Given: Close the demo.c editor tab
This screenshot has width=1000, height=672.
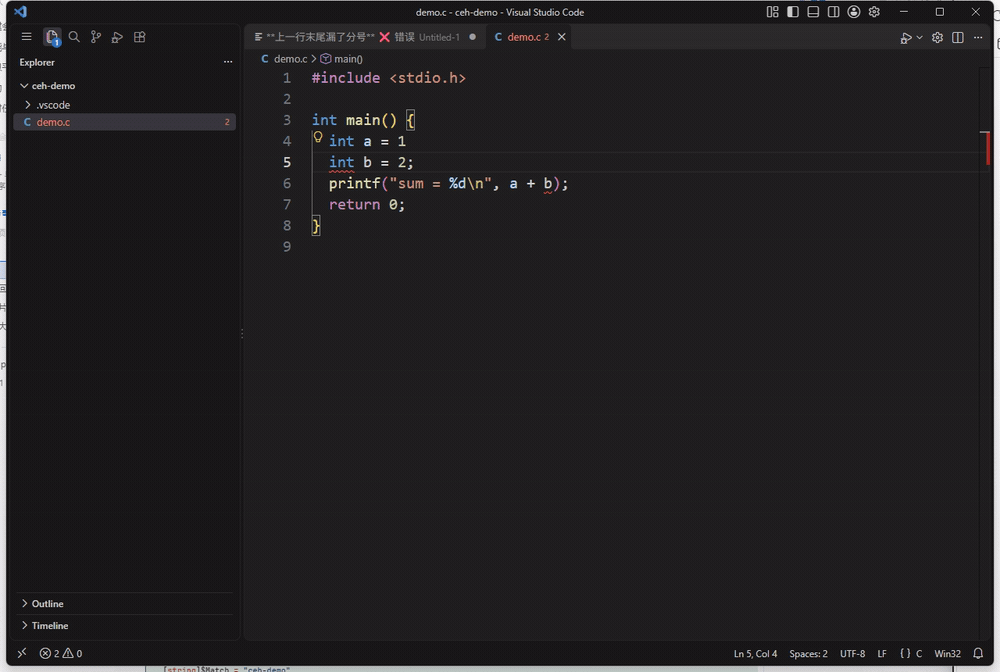Looking at the screenshot, I should click(562, 37).
